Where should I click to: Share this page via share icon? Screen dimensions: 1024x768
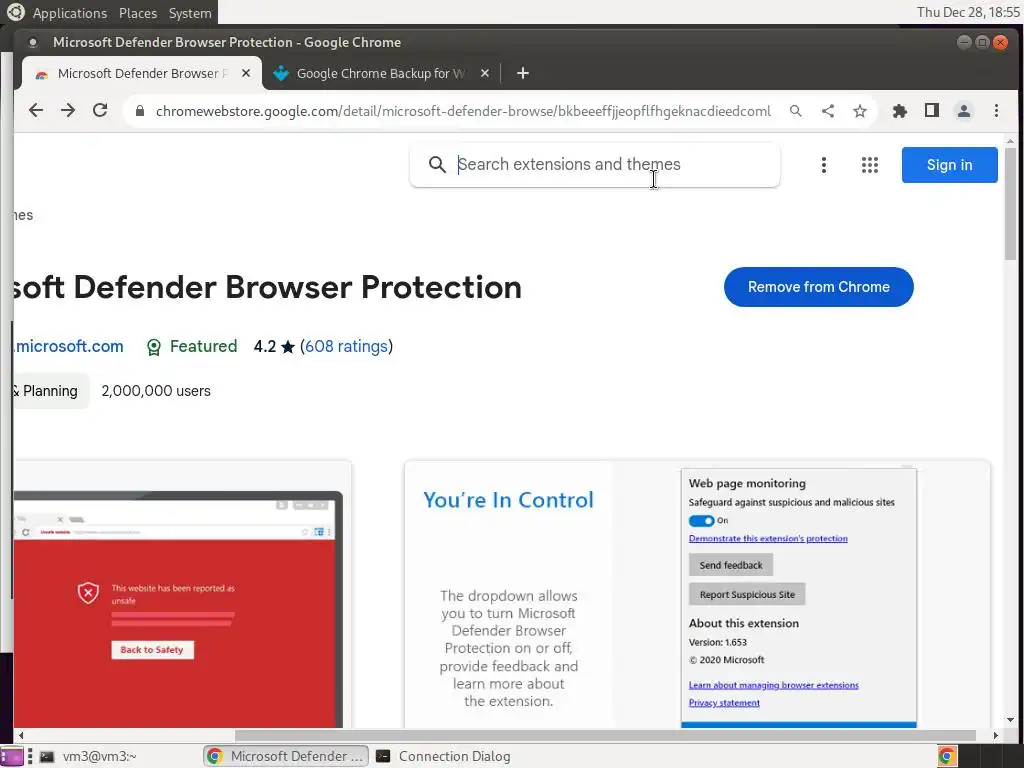tap(827, 111)
